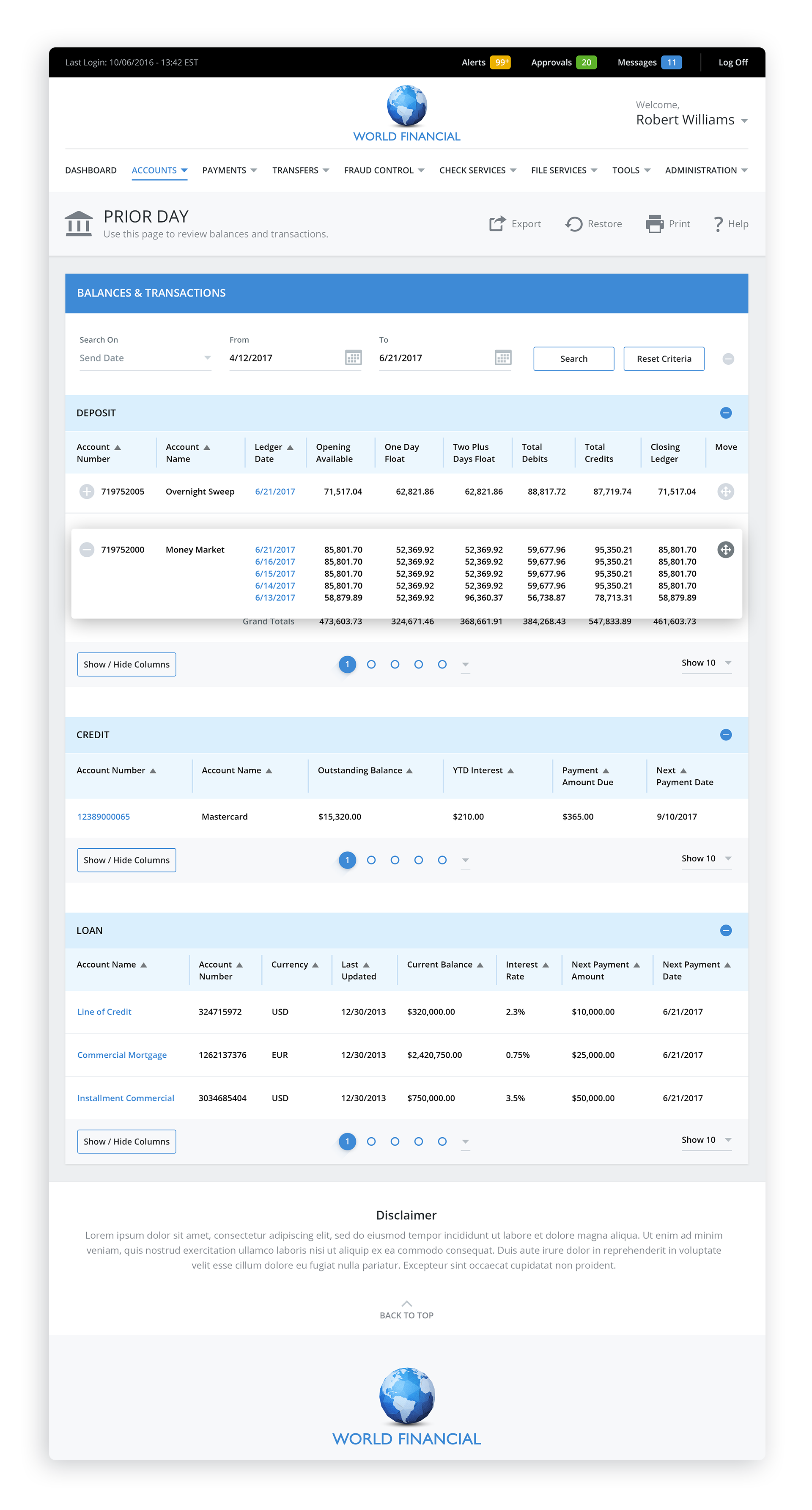Open Loan pagination more arrow
812x1510 pixels.
click(465, 1142)
